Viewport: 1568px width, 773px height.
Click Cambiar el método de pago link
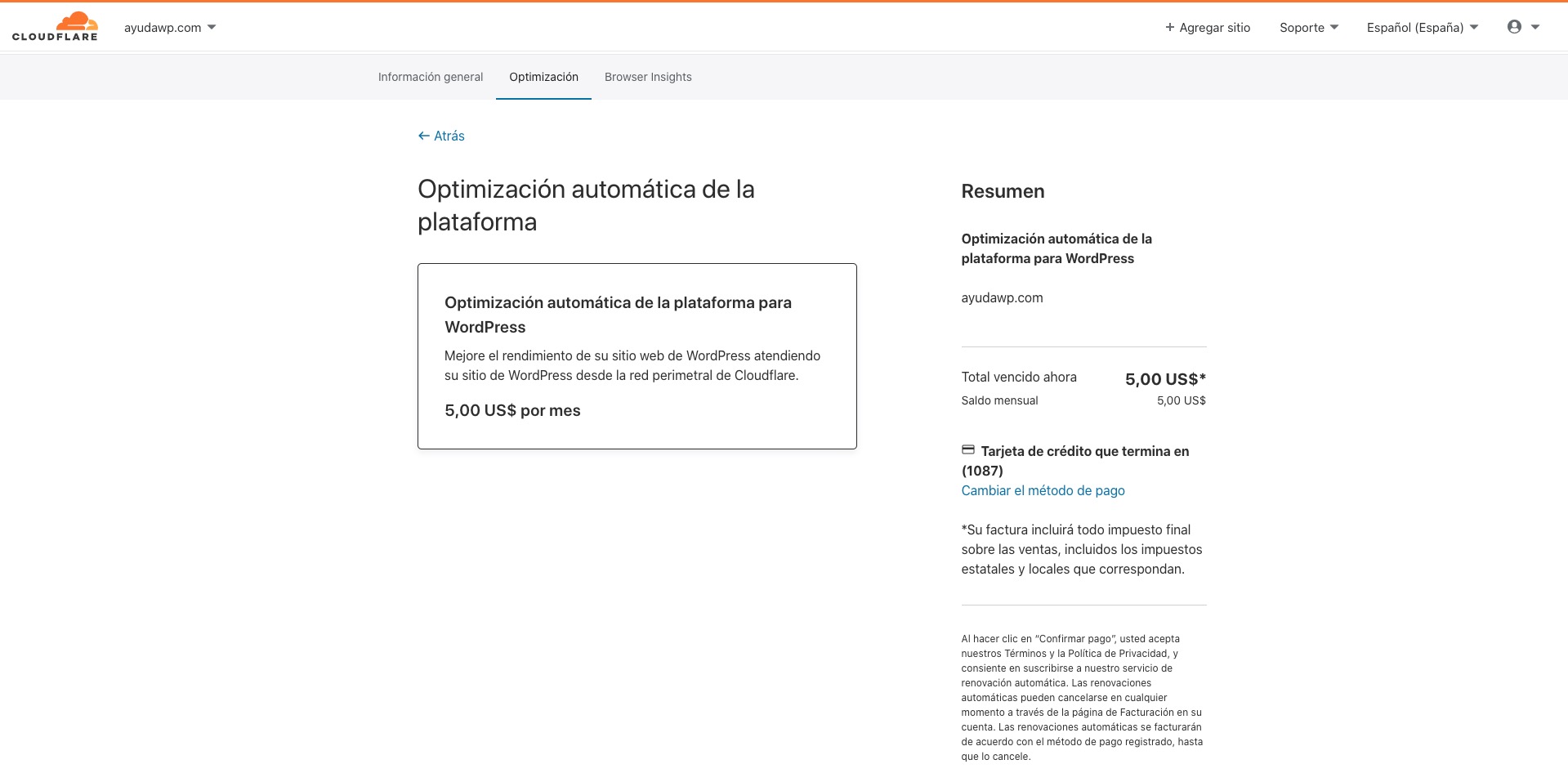coord(1043,490)
